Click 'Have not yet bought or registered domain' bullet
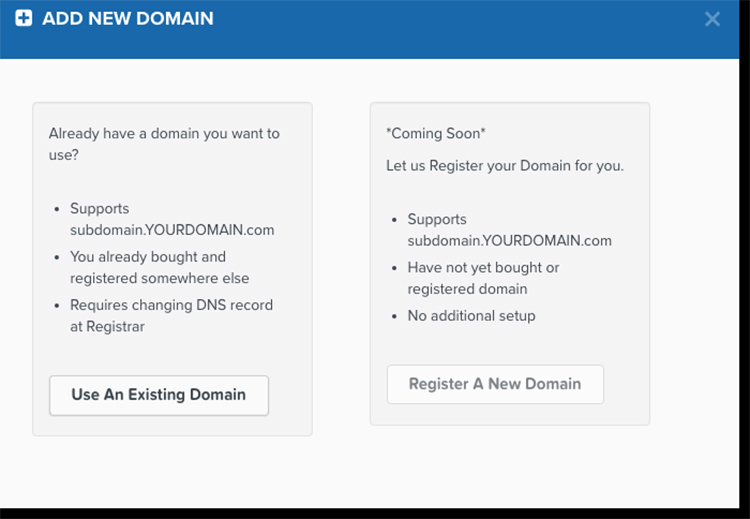 coord(483,278)
